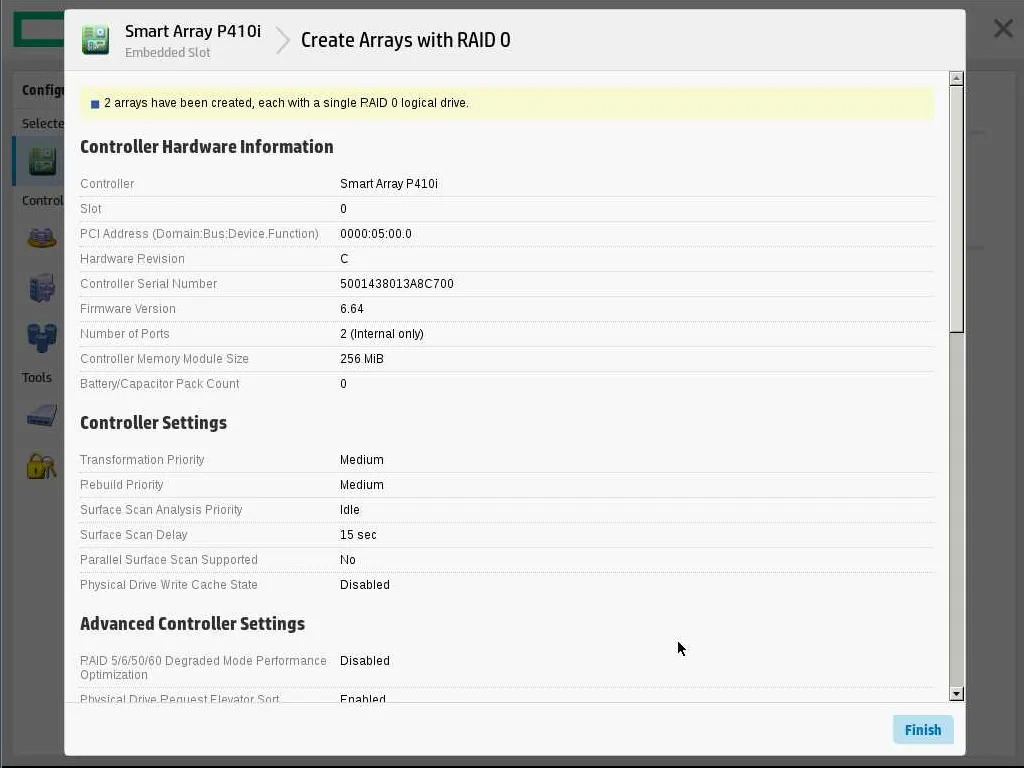The width and height of the screenshot is (1024, 768).
Task: Click the 'Controller Hardware Information' heading
Action: pyautogui.click(x=206, y=147)
